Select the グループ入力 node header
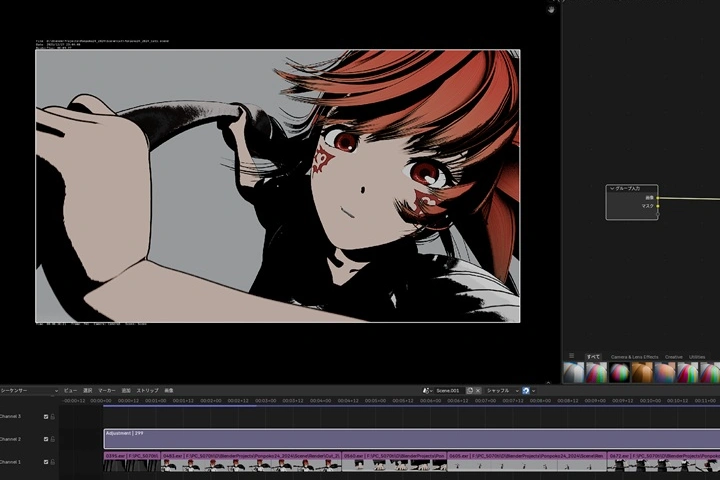Viewport: 720px width, 480px height. pos(632,188)
